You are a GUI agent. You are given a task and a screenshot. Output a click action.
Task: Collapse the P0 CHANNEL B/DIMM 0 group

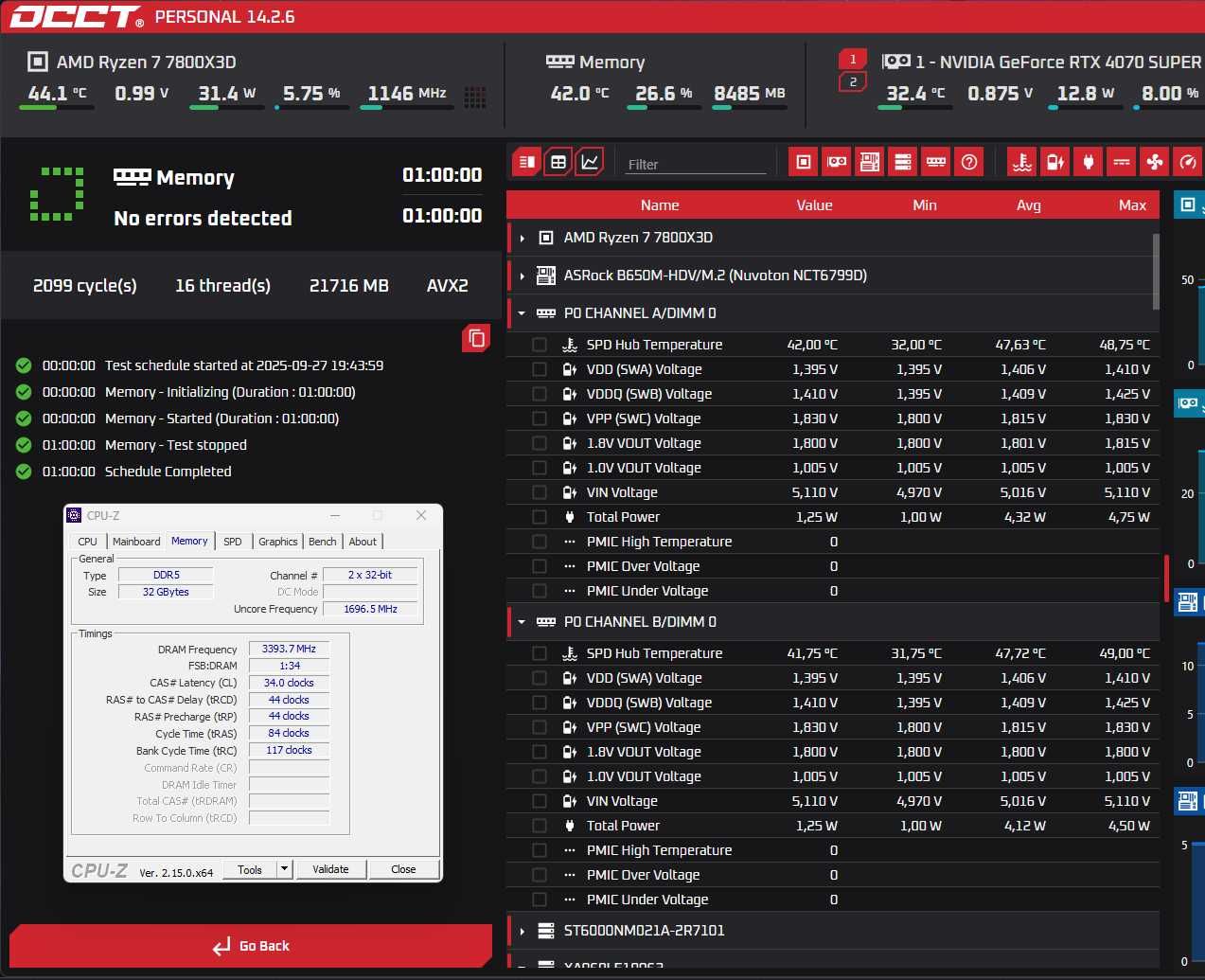(x=522, y=622)
